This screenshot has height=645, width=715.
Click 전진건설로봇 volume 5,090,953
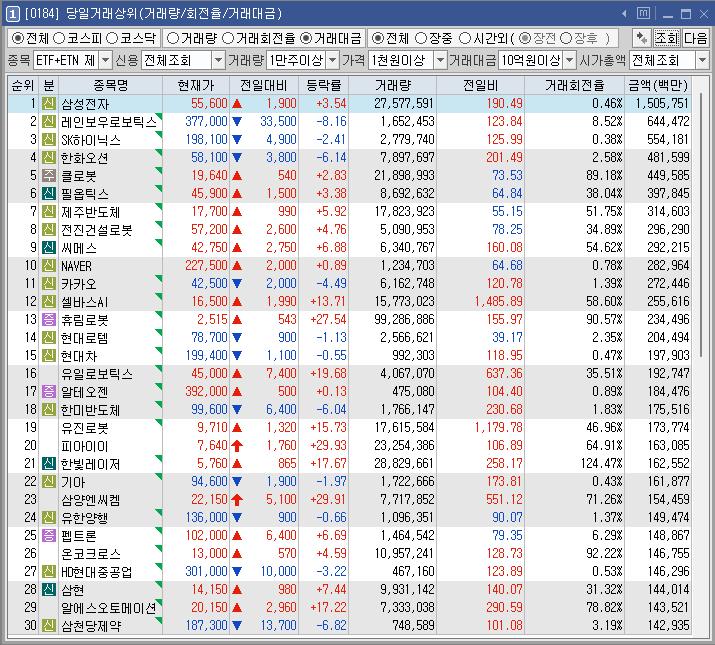coord(407,229)
